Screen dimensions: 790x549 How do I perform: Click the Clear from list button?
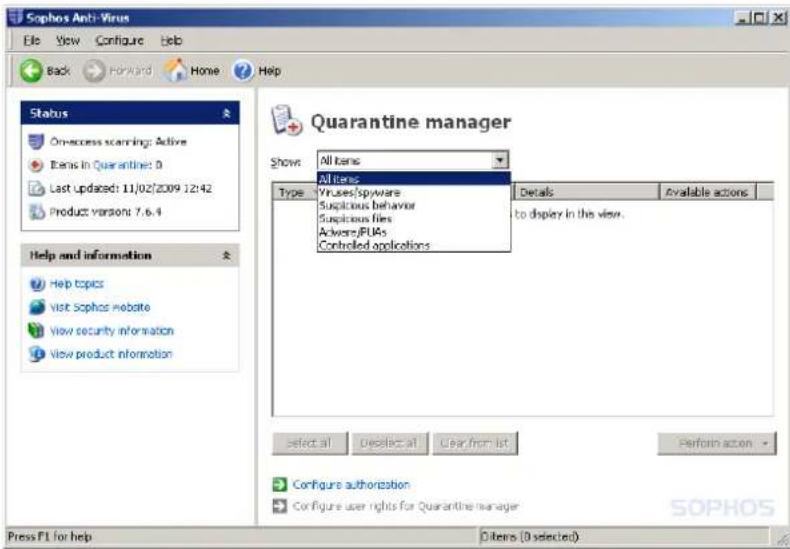tap(475, 443)
